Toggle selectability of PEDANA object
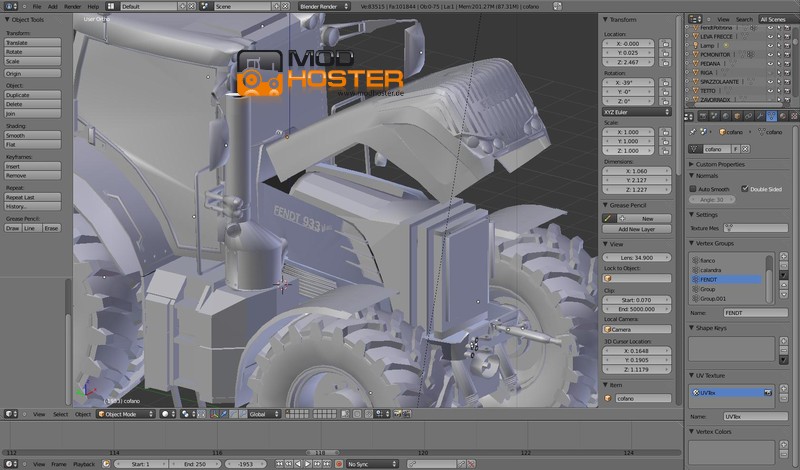 tap(779, 63)
